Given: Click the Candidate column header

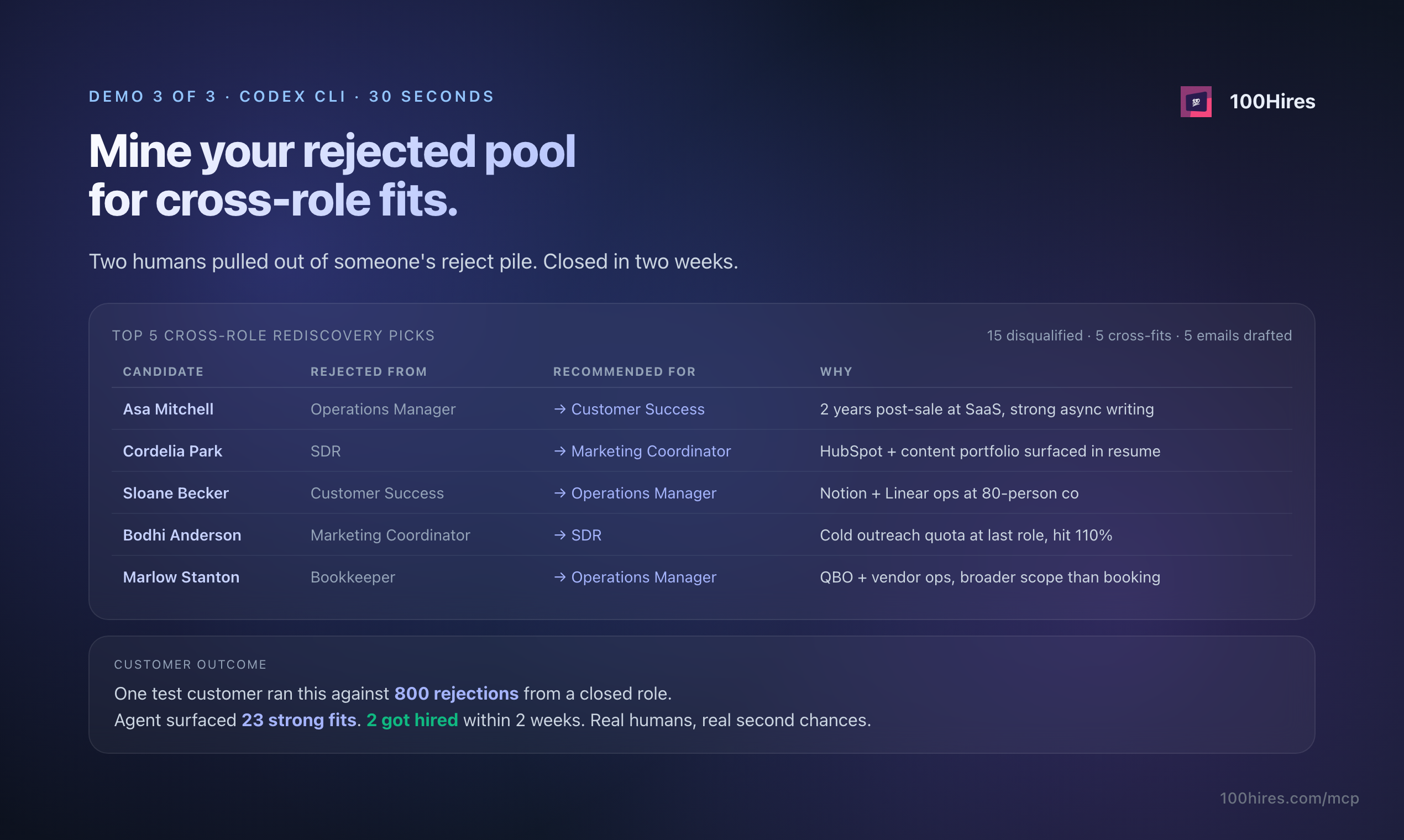Looking at the screenshot, I should [x=163, y=372].
